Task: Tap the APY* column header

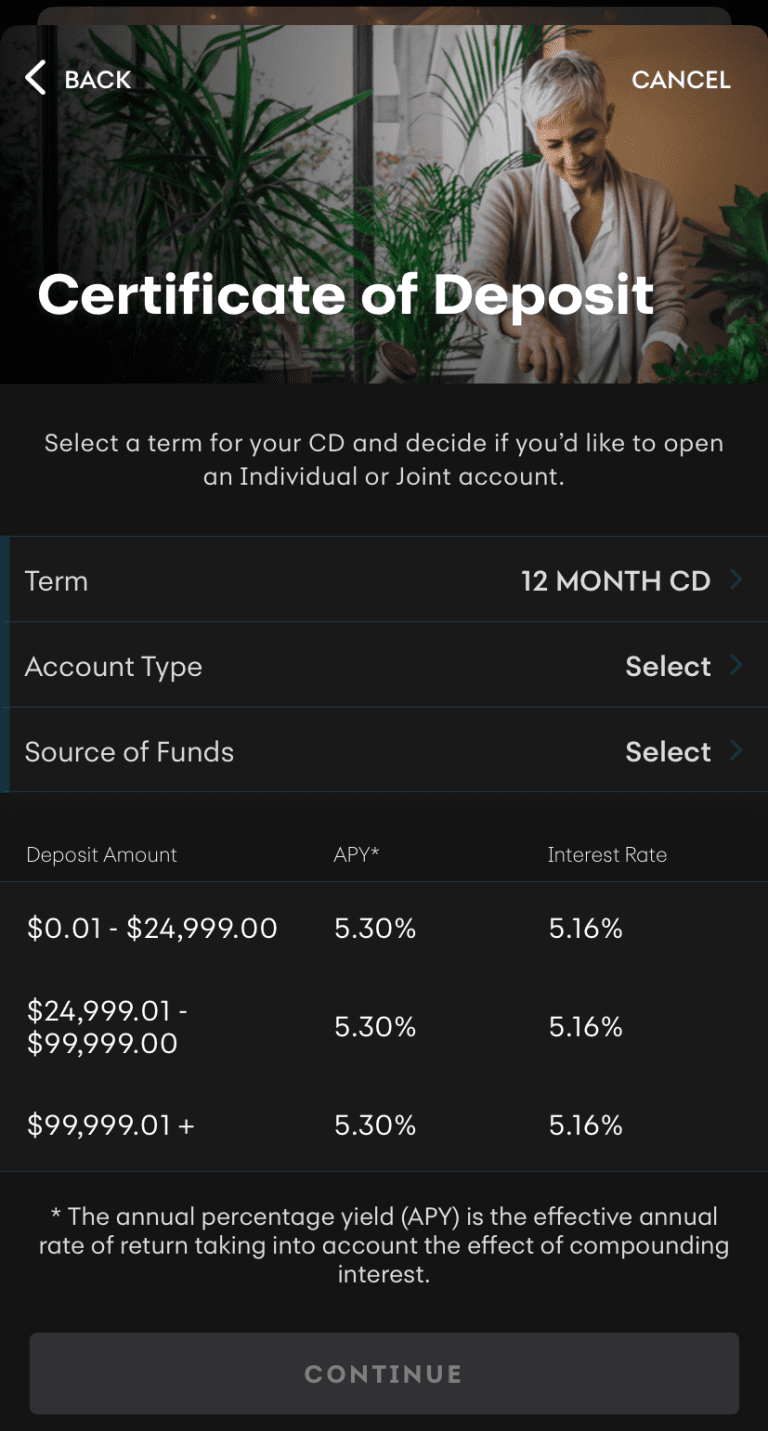Action: click(x=356, y=855)
